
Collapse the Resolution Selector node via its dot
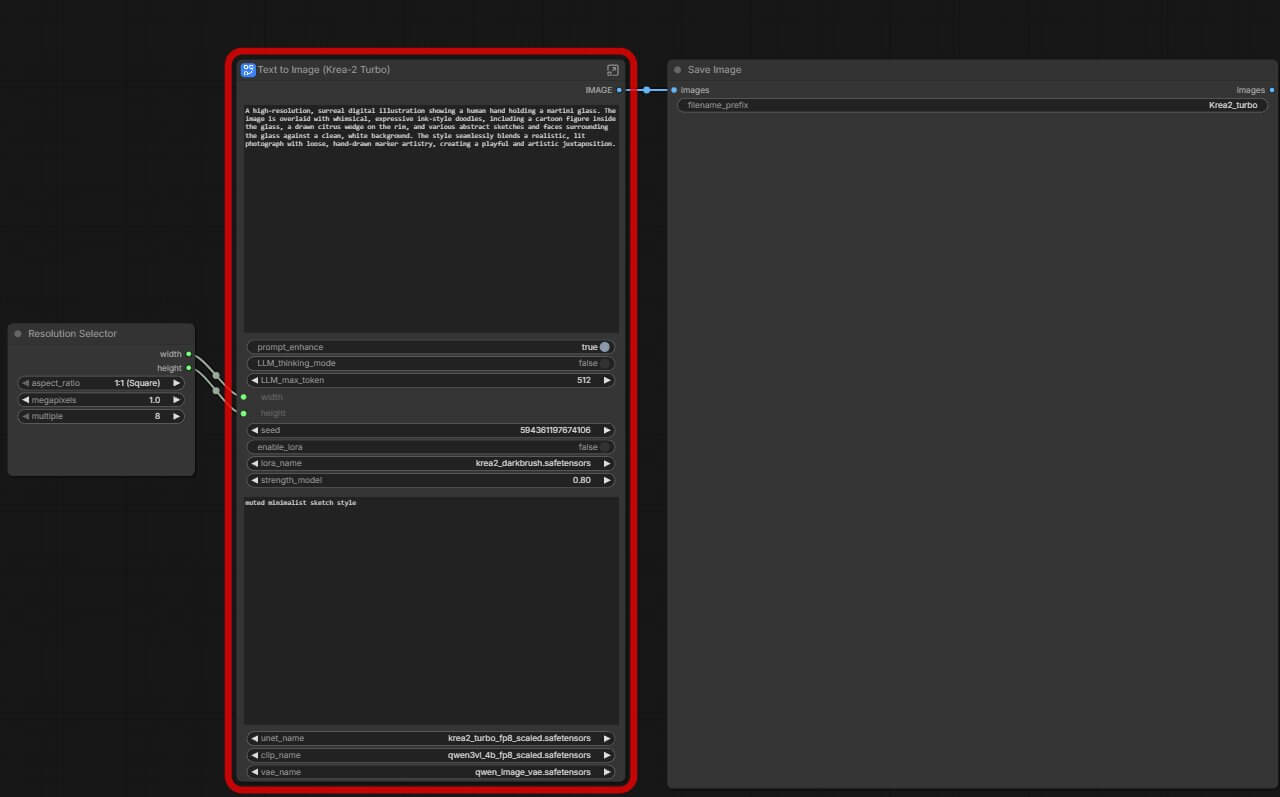coord(18,334)
